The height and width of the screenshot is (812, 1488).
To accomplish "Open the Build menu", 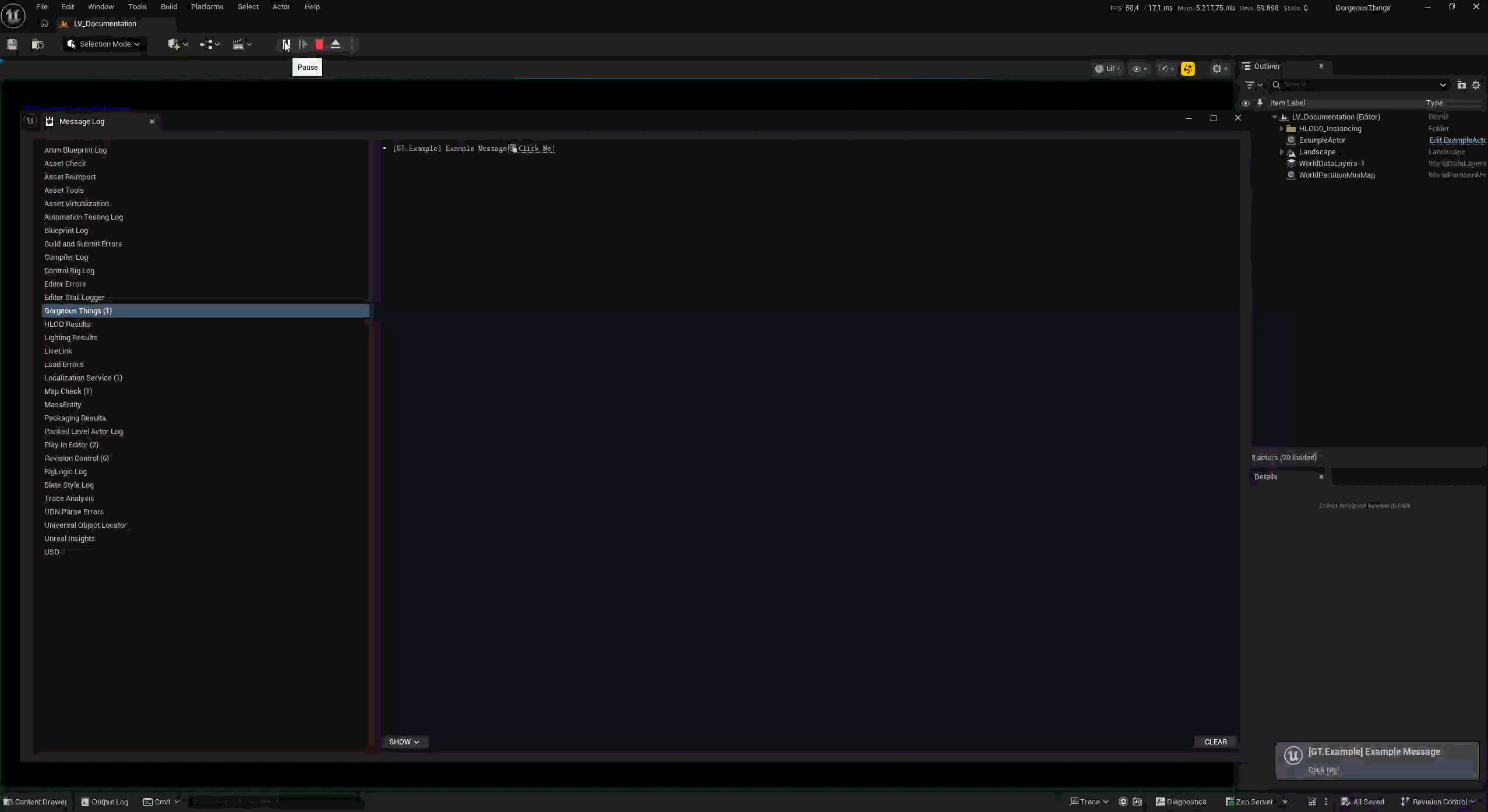I will (x=169, y=7).
